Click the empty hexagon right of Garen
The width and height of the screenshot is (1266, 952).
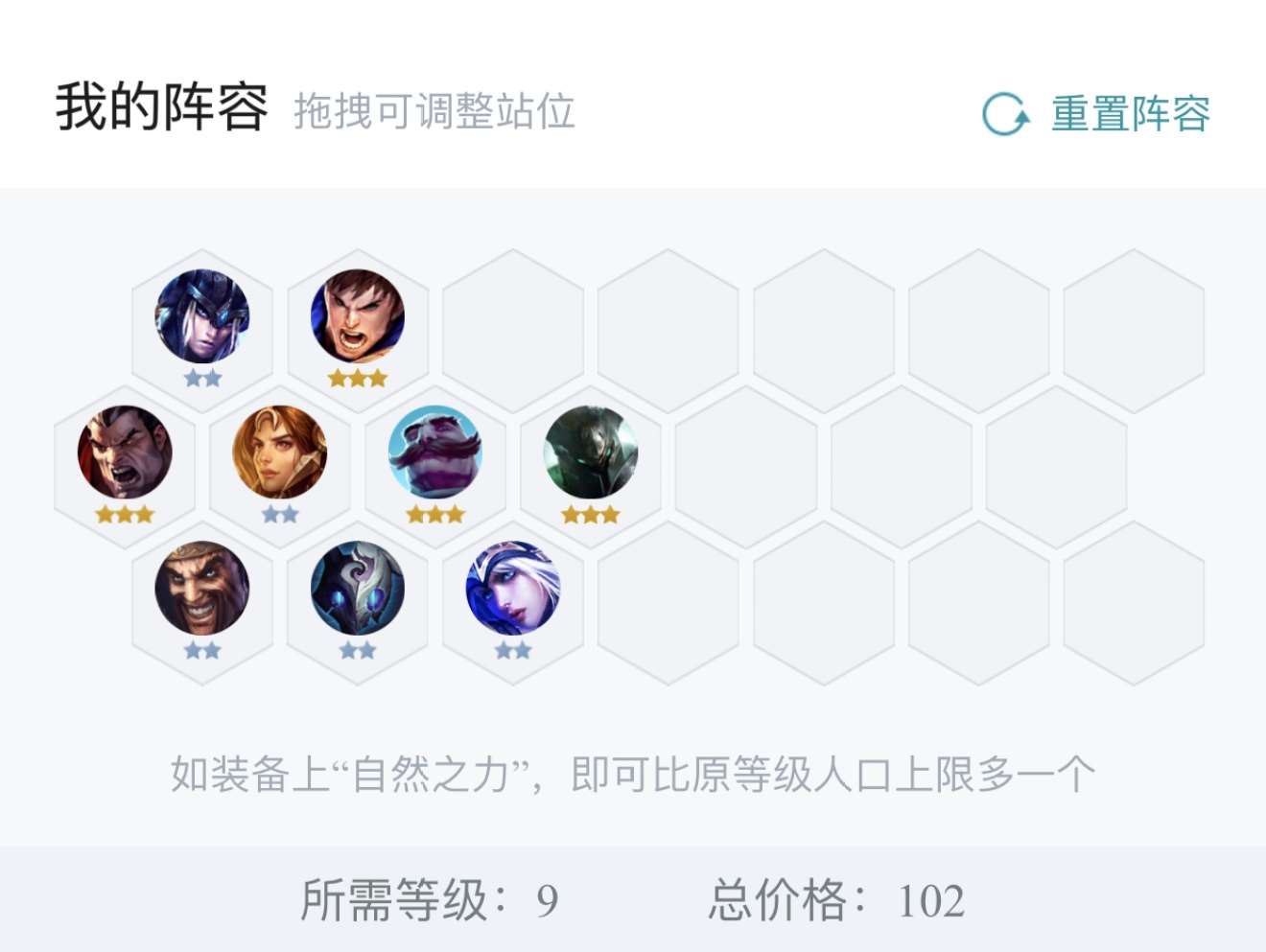point(513,331)
